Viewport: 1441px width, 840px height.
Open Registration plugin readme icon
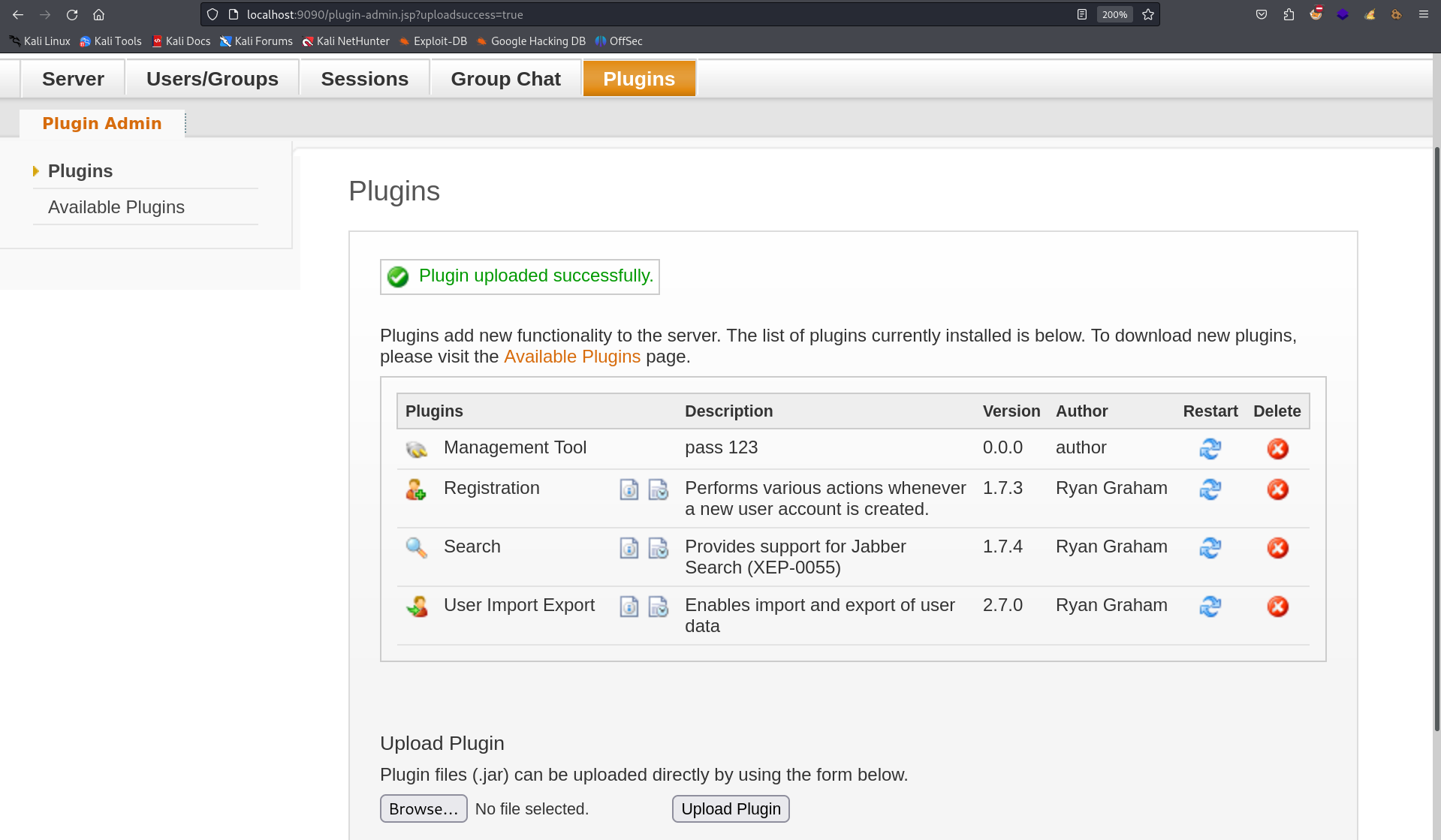(x=629, y=489)
